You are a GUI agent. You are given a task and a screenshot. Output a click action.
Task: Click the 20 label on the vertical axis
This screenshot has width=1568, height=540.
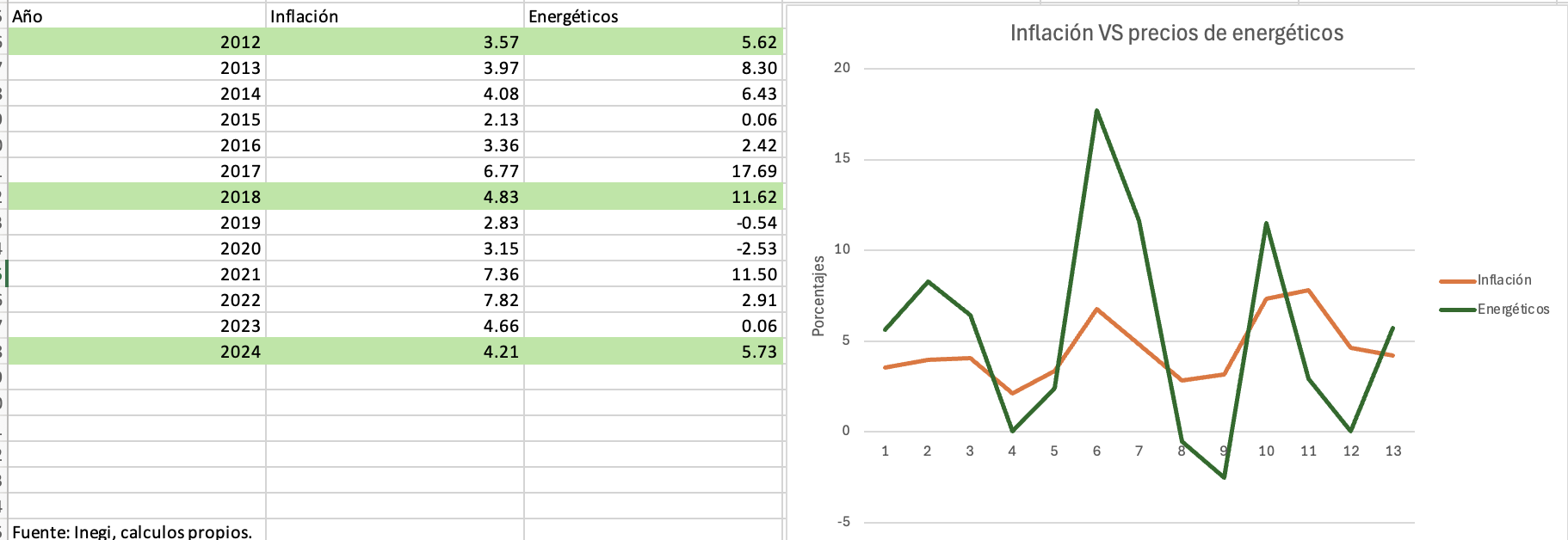coord(842,68)
